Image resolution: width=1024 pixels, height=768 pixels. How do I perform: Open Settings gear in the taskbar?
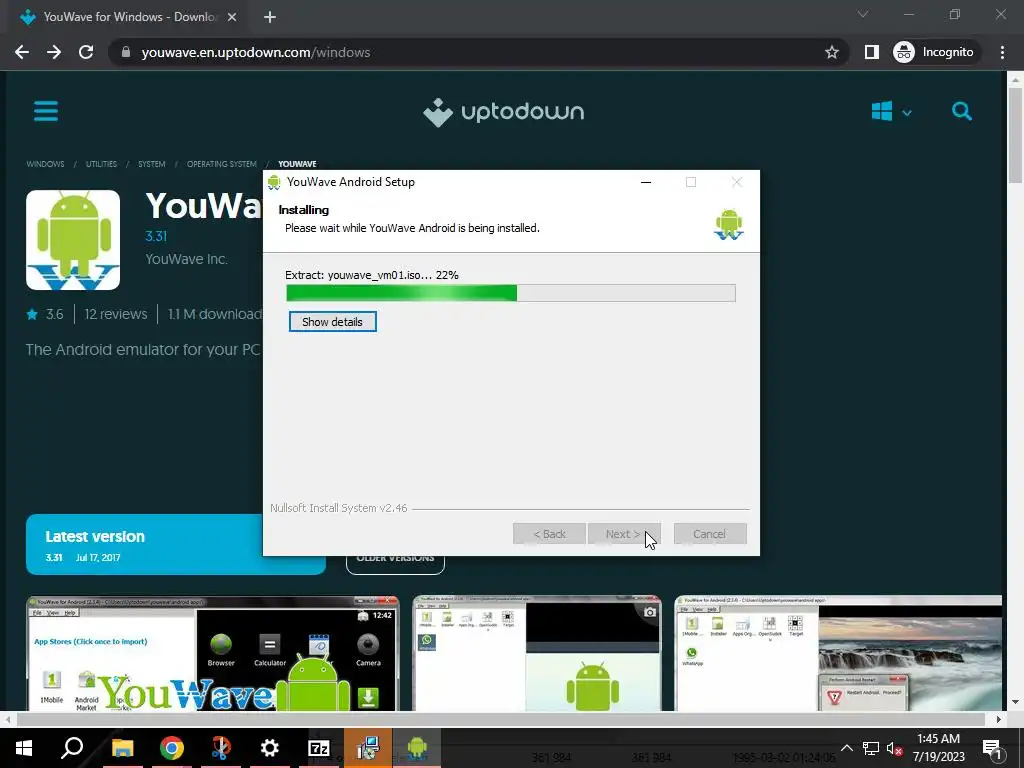pos(270,748)
